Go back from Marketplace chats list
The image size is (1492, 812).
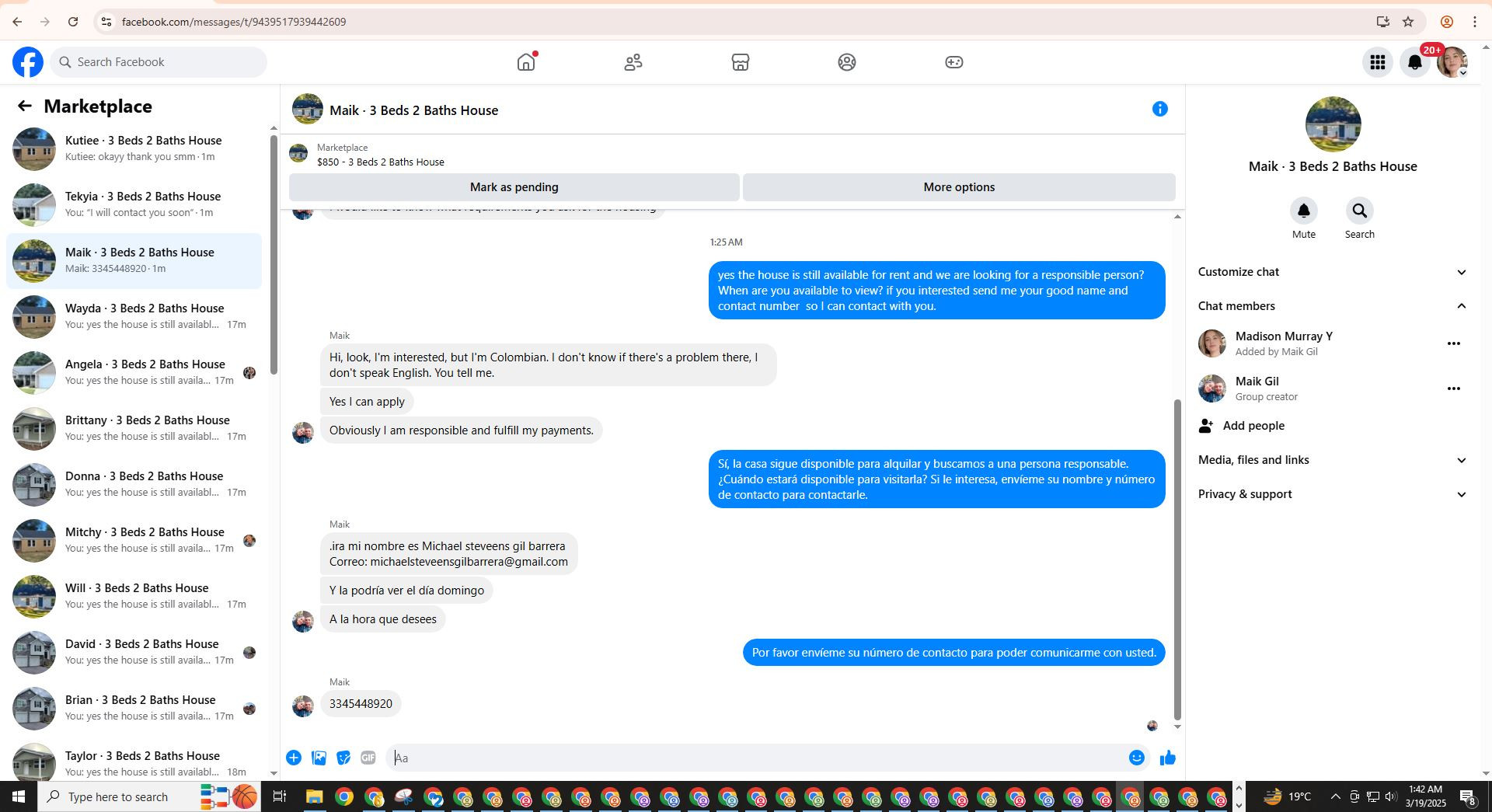25,106
